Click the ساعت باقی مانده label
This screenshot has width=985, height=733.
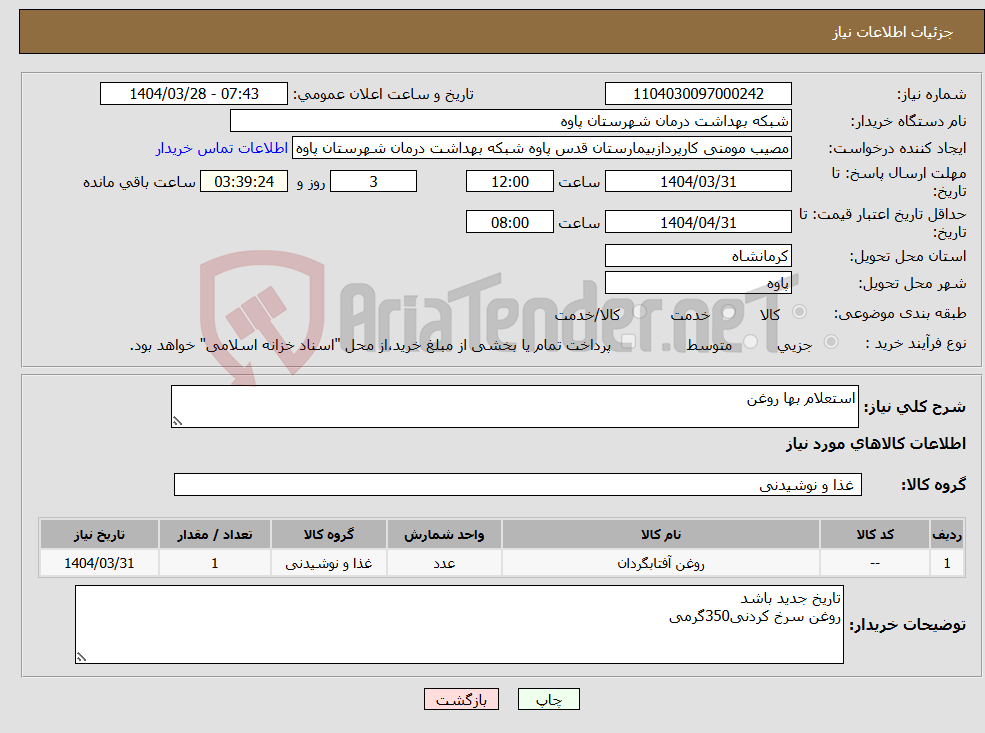click(139, 182)
